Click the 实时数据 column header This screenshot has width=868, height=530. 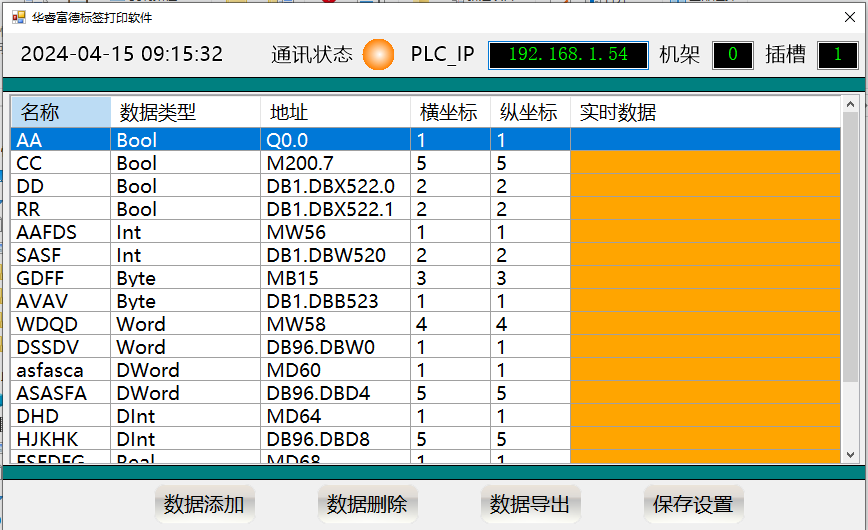pyautogui.click(x=705, y=113)
